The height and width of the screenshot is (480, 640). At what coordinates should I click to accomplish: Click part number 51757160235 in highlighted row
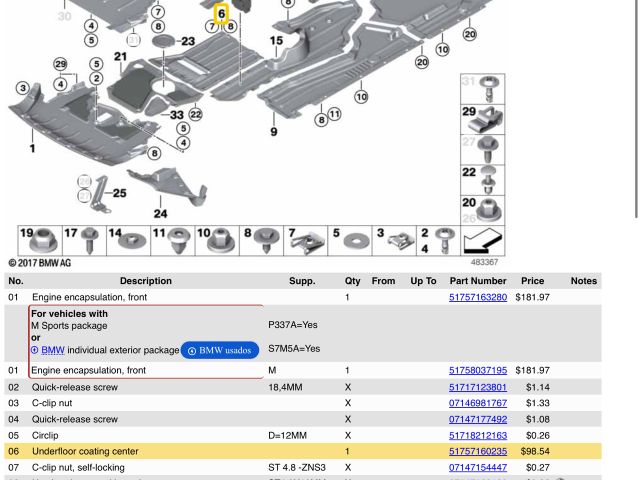(477, 451)
